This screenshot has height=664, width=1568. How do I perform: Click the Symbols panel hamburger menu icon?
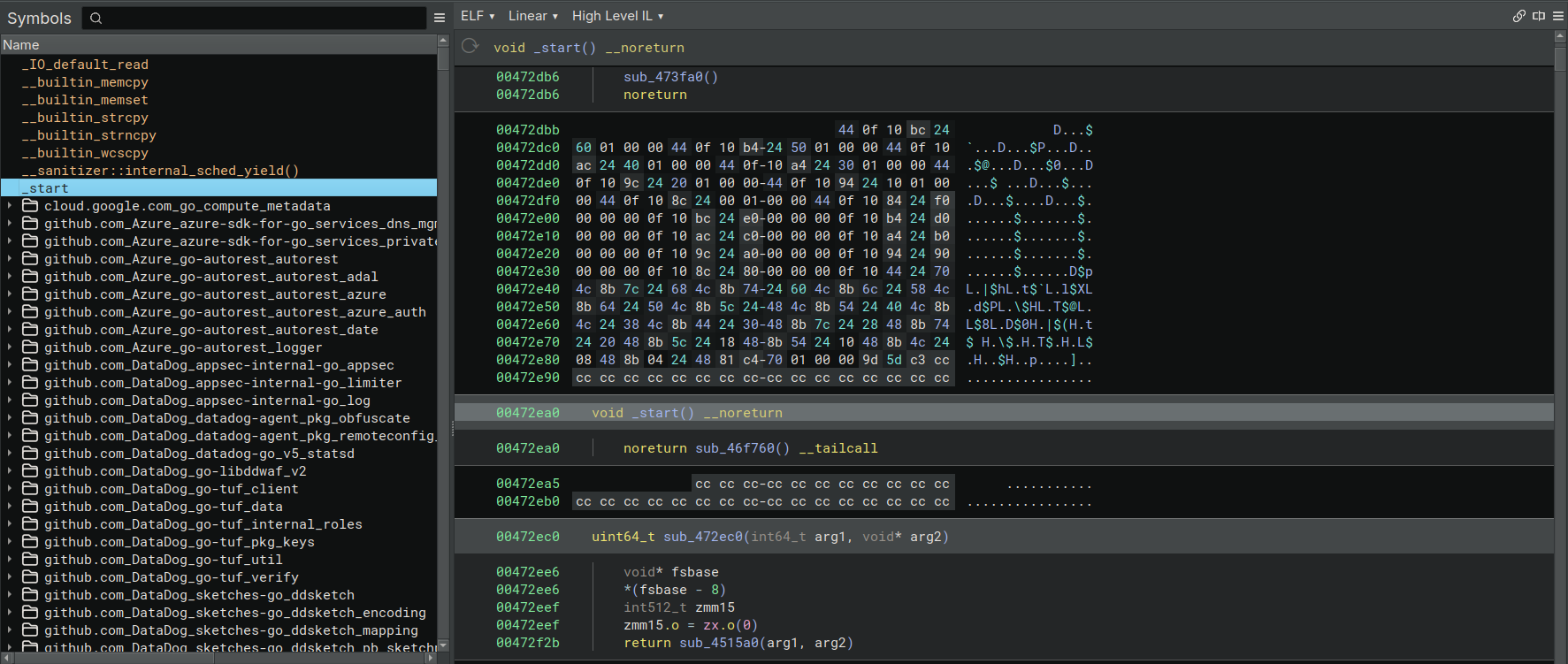[440, 18]
